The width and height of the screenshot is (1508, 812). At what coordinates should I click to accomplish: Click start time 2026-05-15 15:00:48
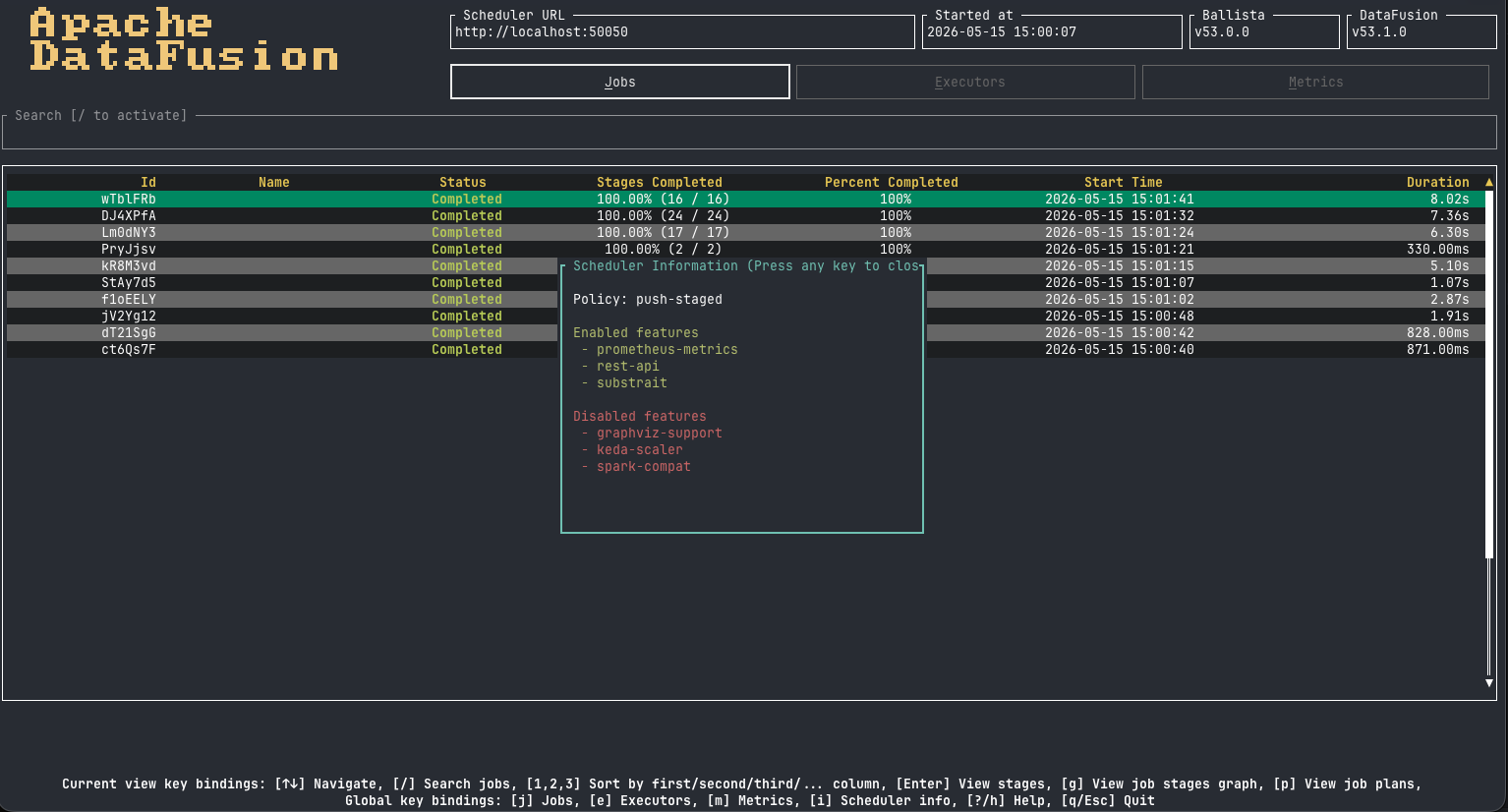1120,316
